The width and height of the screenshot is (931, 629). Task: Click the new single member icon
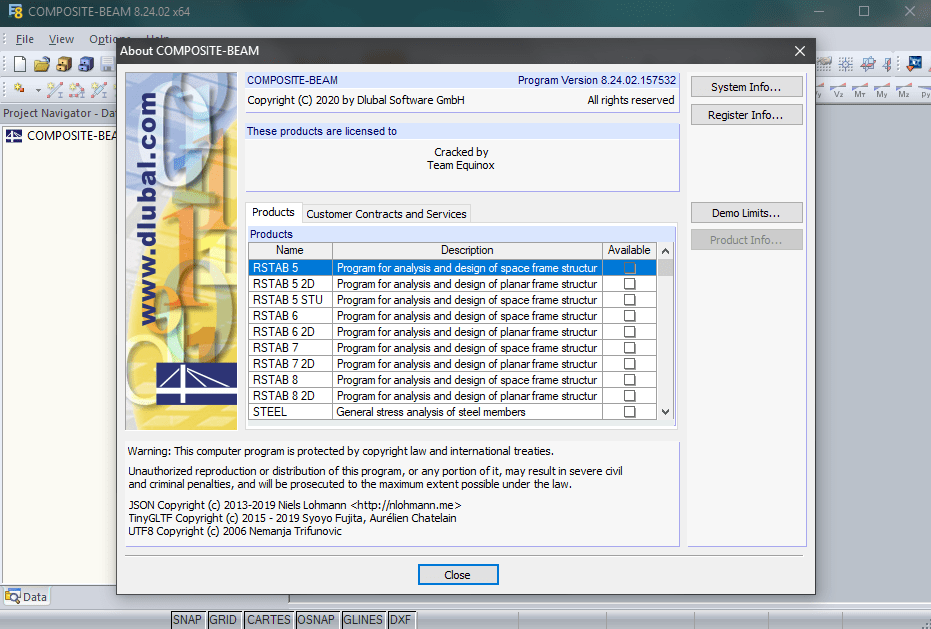[55, 90]
